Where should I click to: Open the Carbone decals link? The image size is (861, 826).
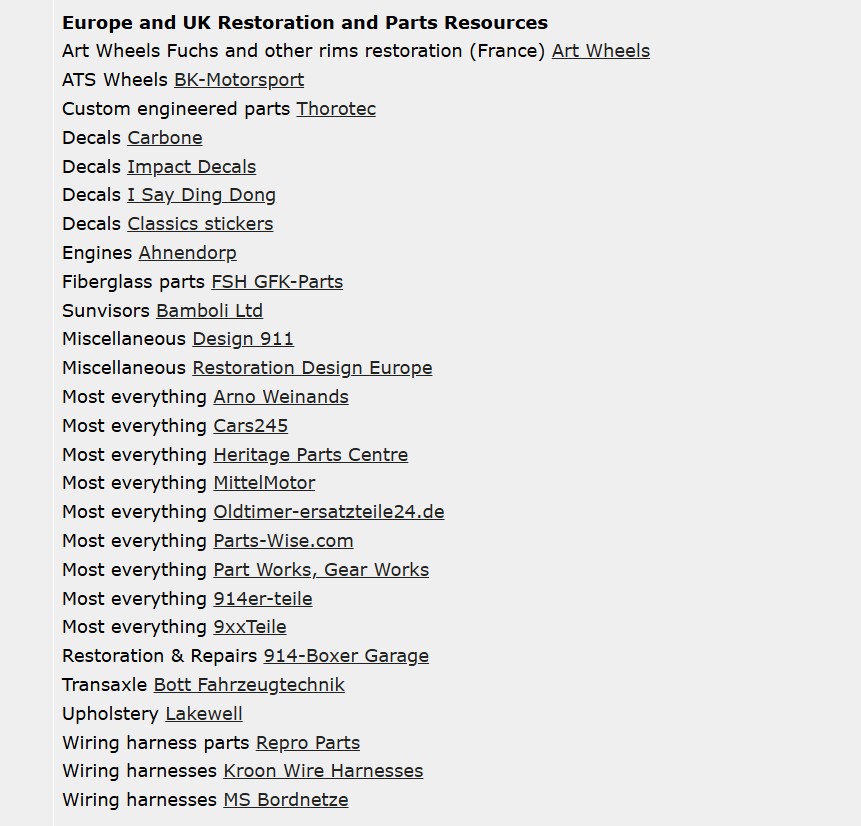point(165,138)
